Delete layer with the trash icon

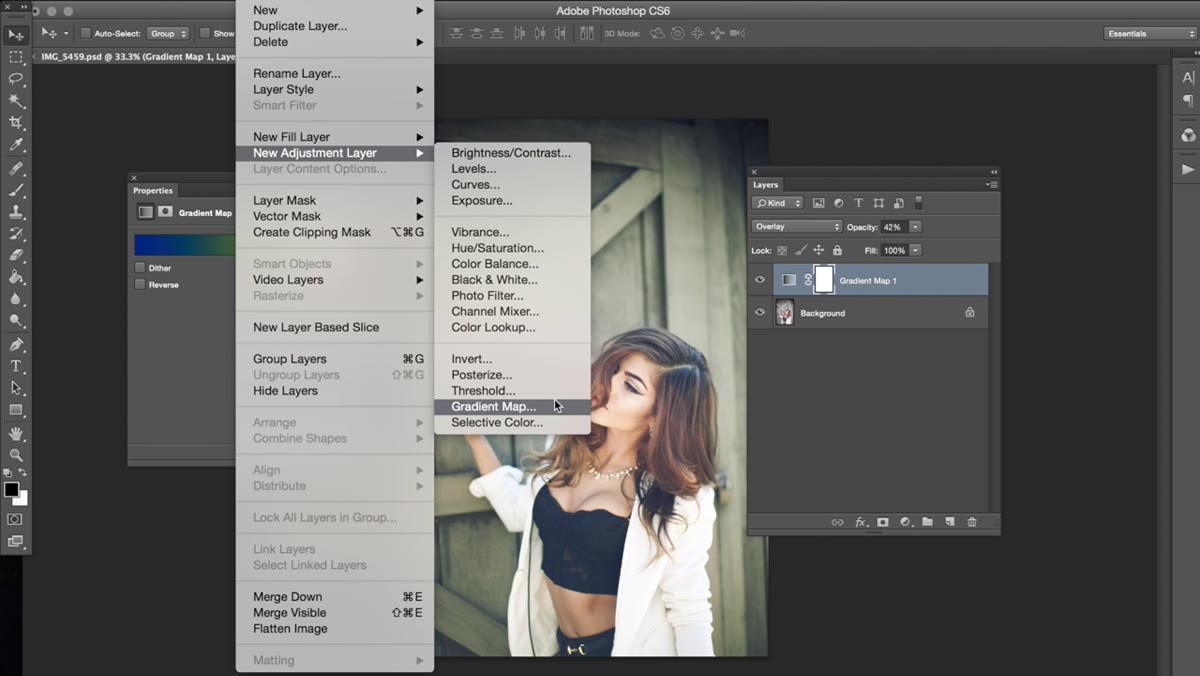tap(971, 522)
